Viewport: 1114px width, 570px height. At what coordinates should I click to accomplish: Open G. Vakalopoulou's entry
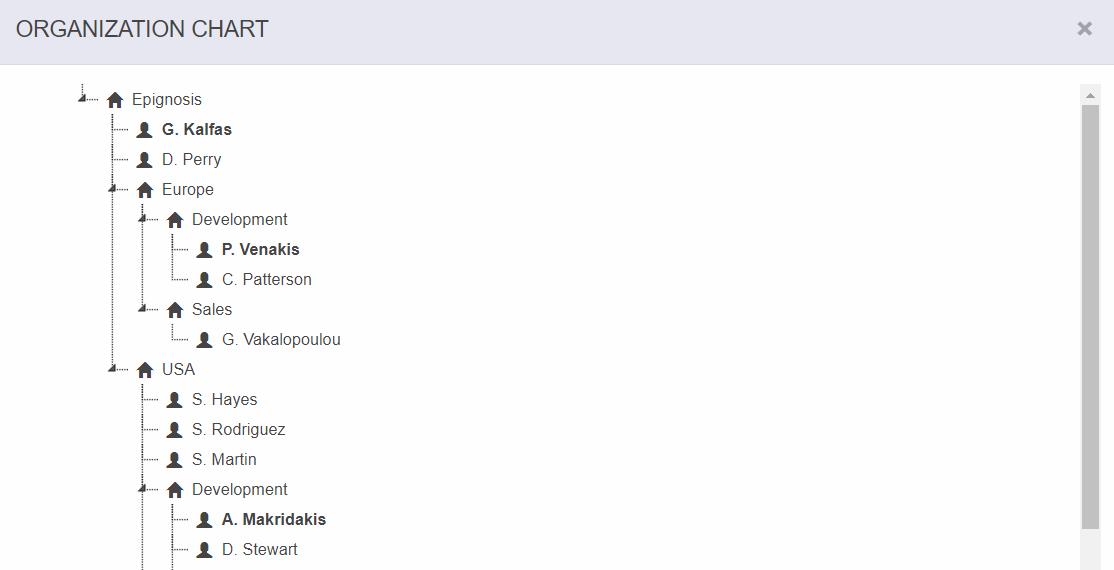coord(281,340)
